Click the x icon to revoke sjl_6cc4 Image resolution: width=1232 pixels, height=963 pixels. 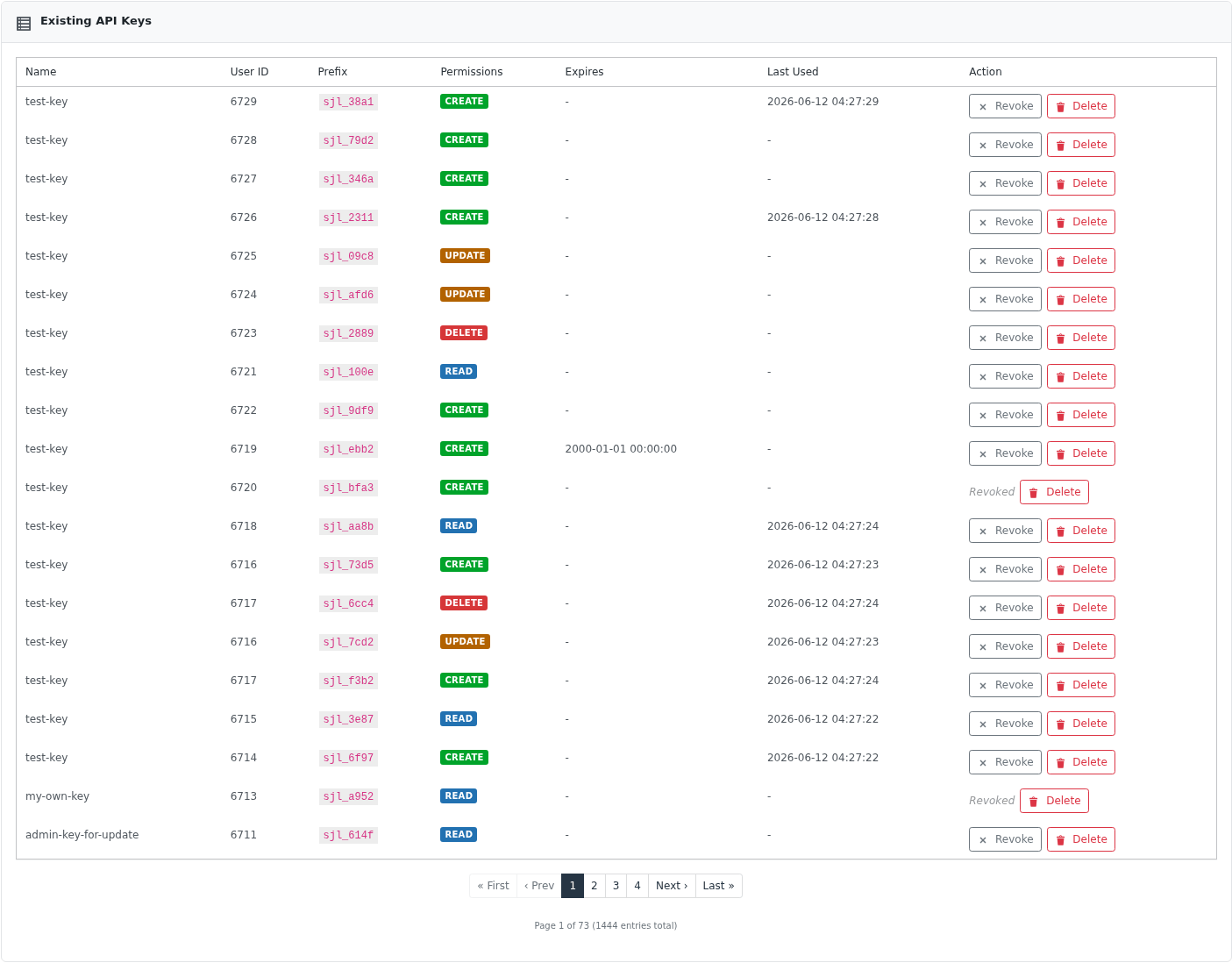pos(983,609)
